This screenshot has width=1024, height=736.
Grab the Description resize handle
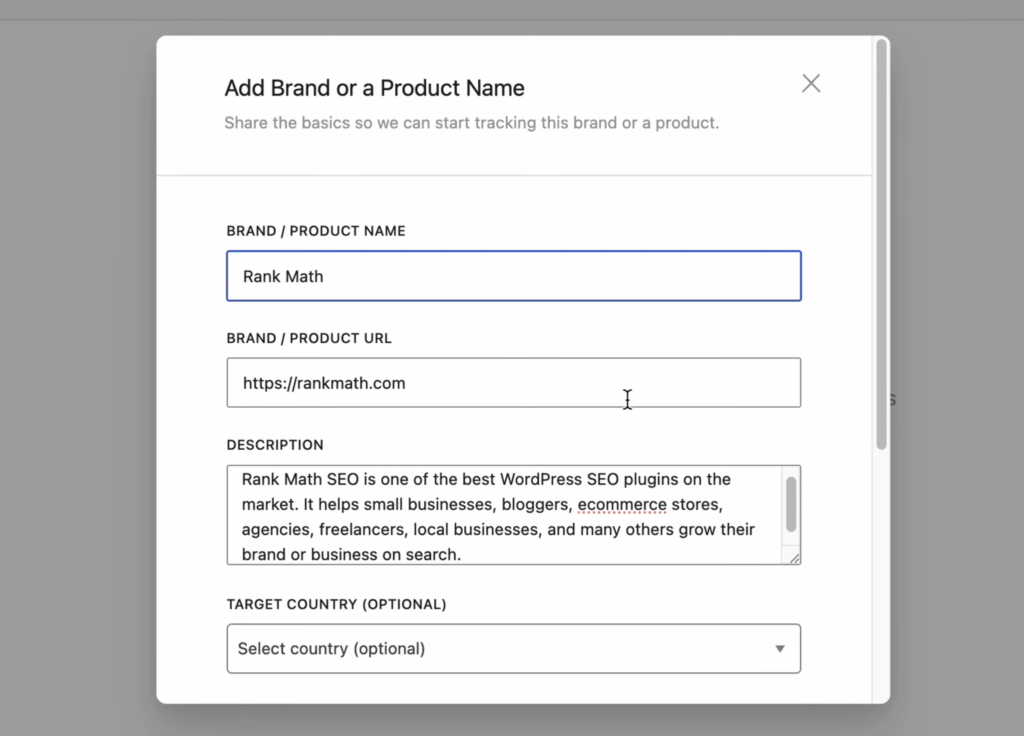(x=794, y=558)
